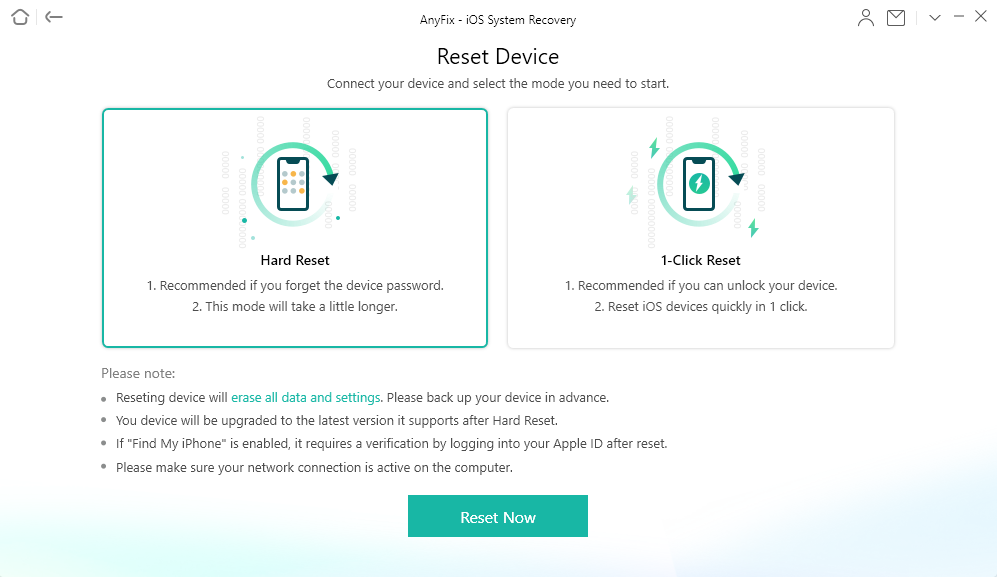Go to the home screen icon
Viewport: 997px width, 577px height.
tap(20, 17)
